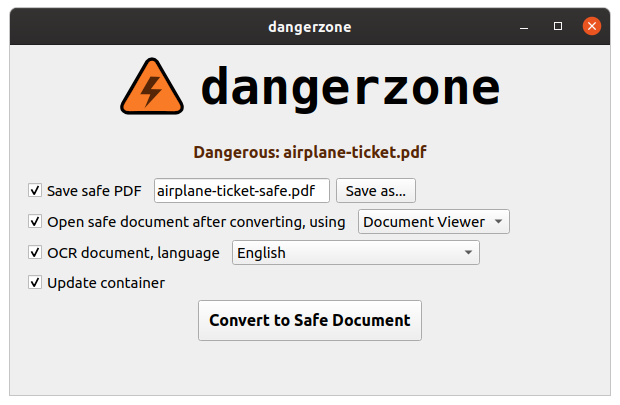
Task: Disable the OCR document checkbox
Action: 35,252
